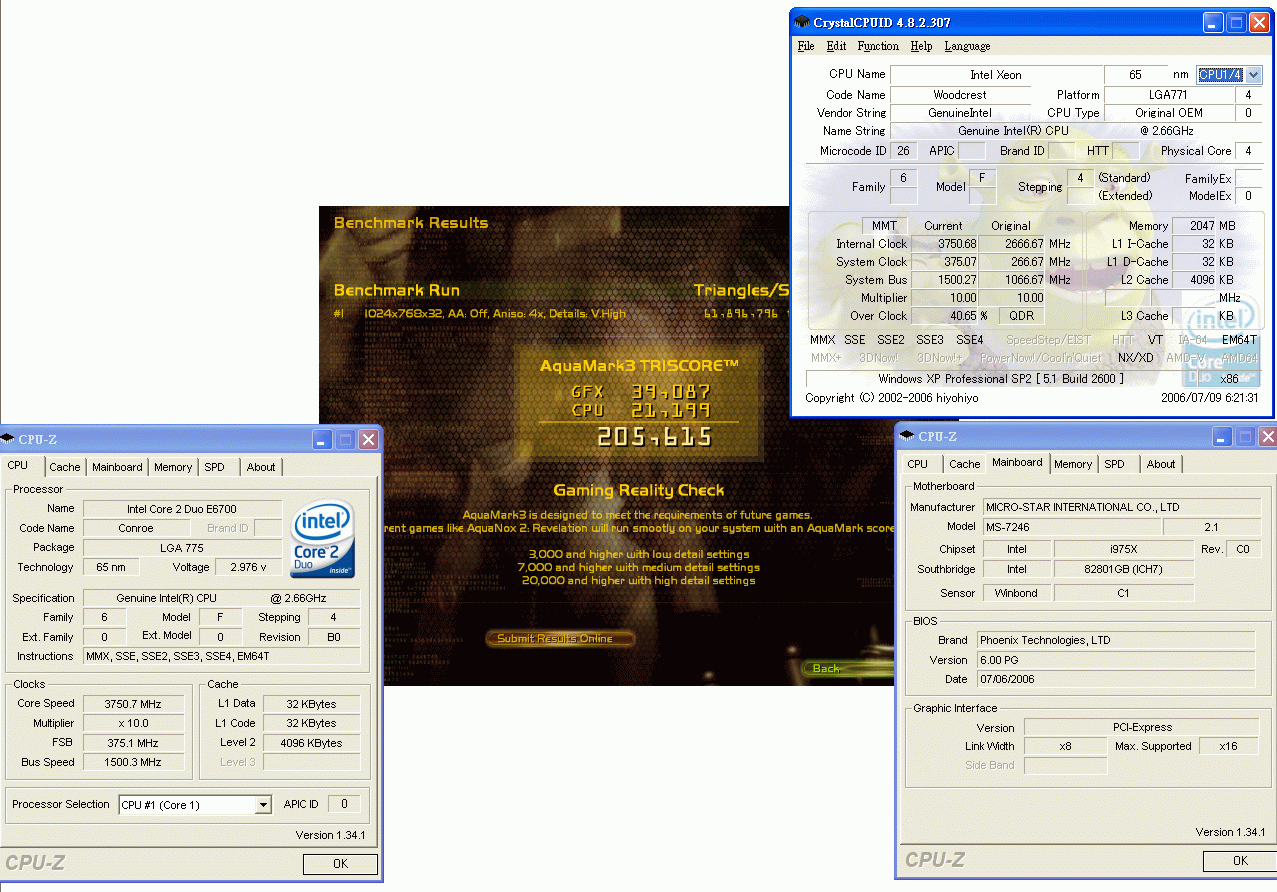
Task: Maximize the CrystalCPUID window
Action: (x=1236, y=22)
